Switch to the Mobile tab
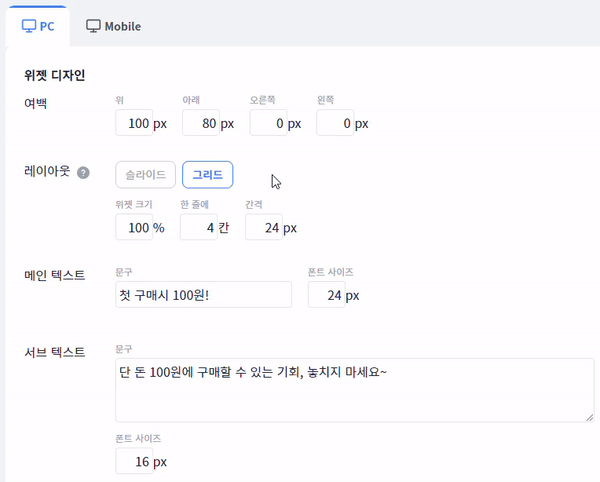600x482 pixels. point(112,26)
